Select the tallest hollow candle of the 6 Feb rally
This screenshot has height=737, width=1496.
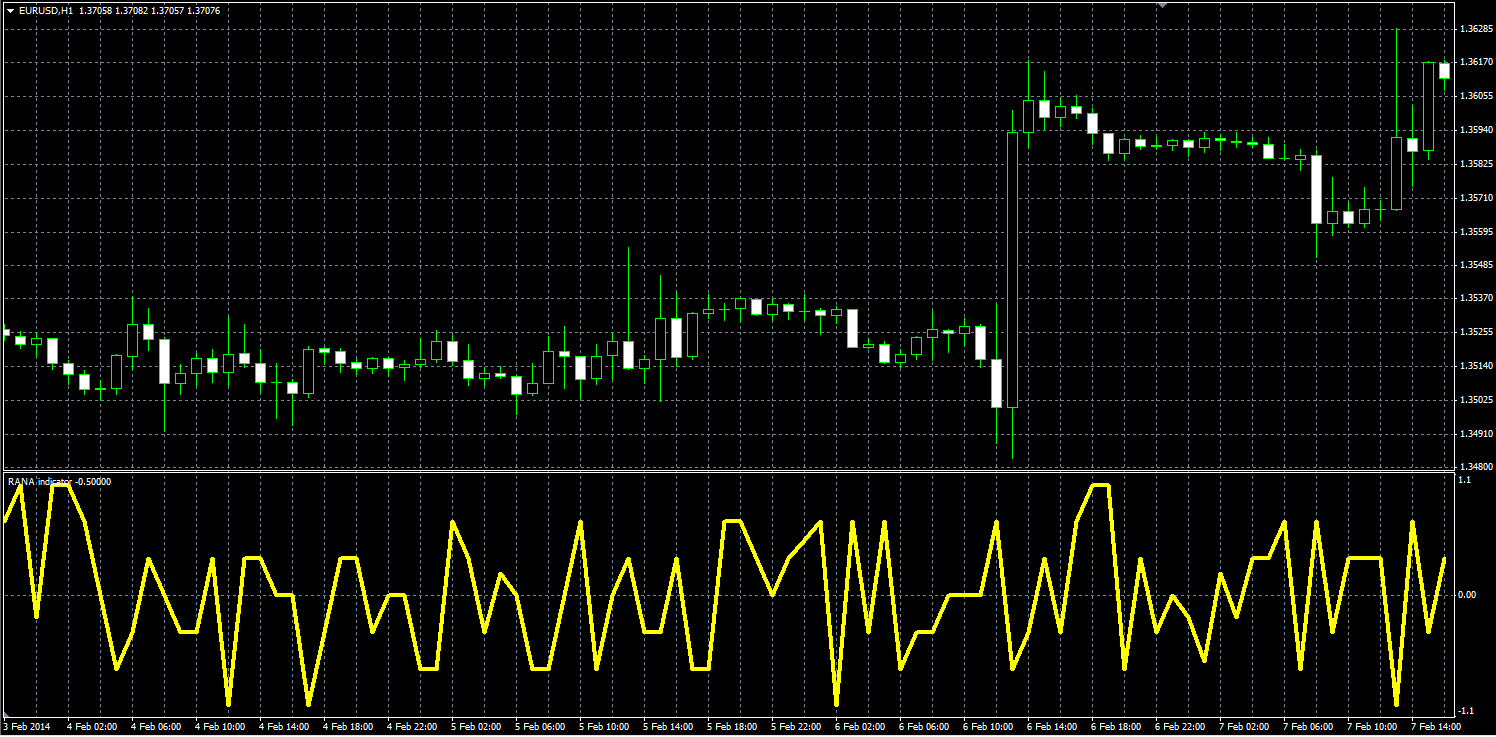[x=1012, y=270]
